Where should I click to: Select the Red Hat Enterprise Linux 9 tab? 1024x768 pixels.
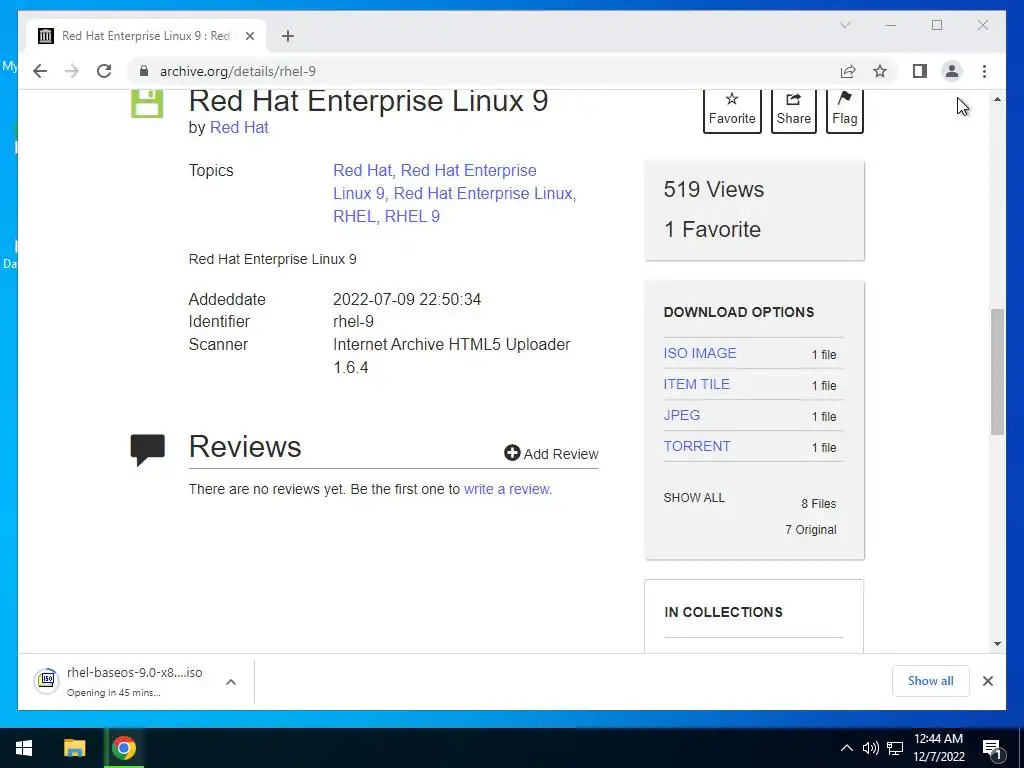tap(145, 36)
